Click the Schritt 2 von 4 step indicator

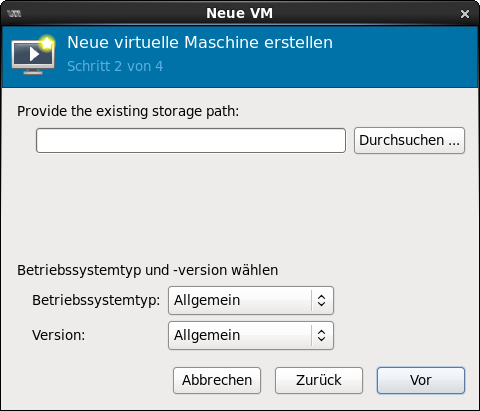click(115, 66)
